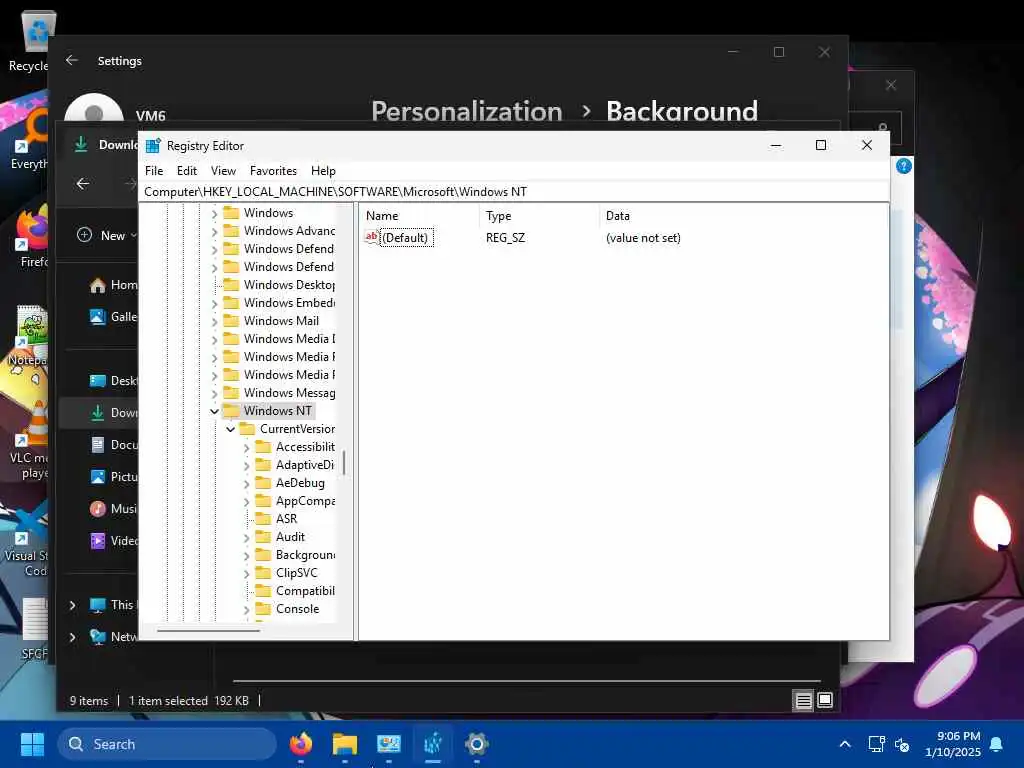Click the Windows Mail folder icon
1024x768 pixels.
click(x=231, y=321)
